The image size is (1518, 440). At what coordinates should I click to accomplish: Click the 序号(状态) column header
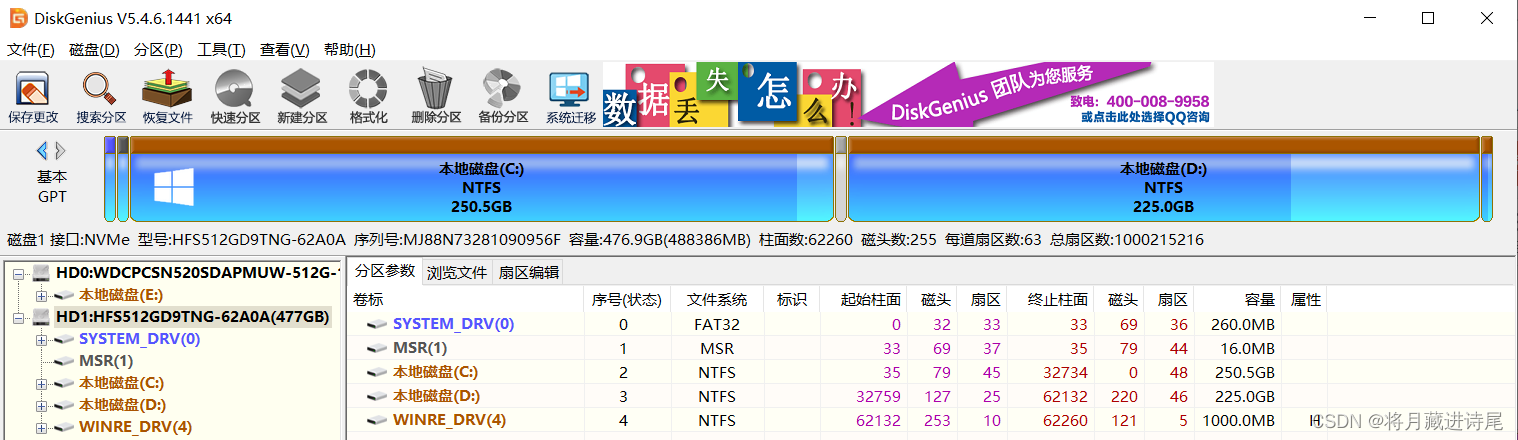click(627, 299)
